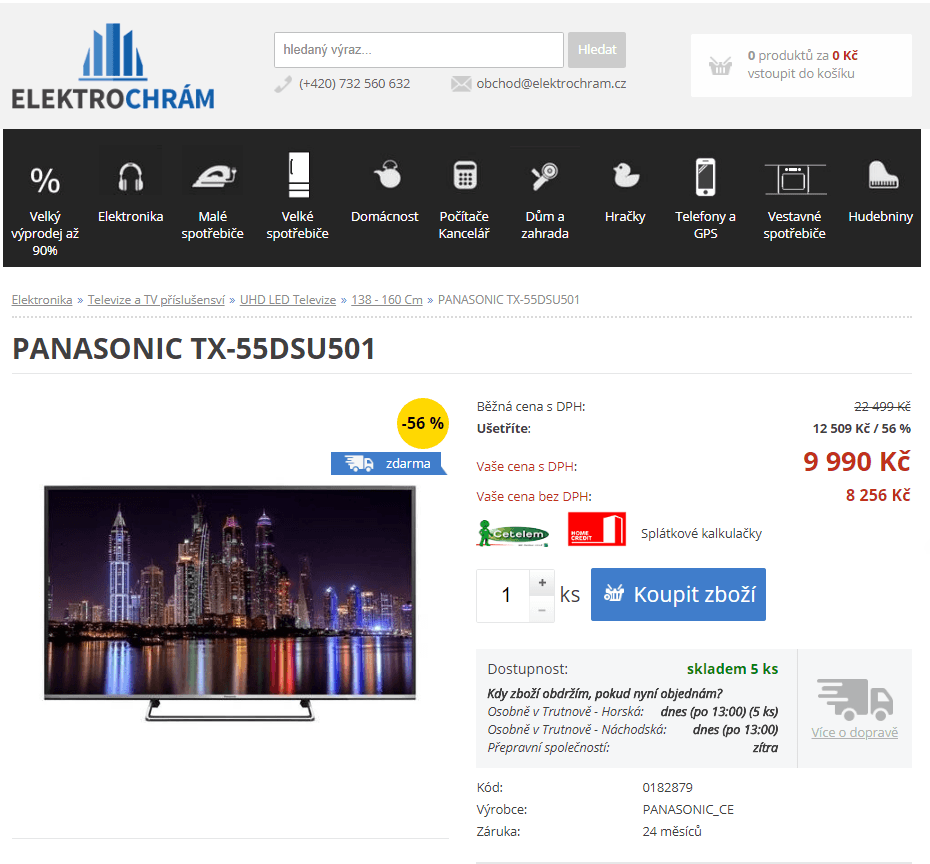Click the kettle Domácnost icon
This screenshot has width=930, height=864.
click(387, 174)
